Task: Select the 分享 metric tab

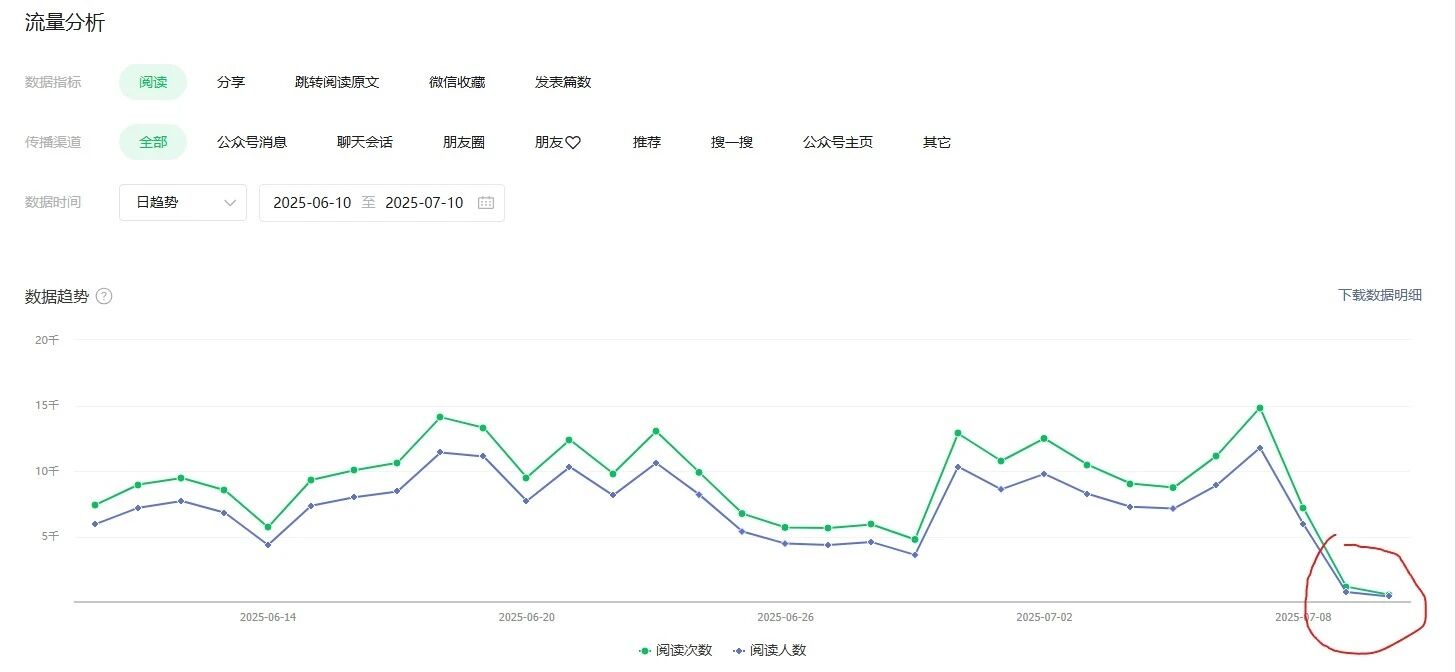Action: coord(231,82)
